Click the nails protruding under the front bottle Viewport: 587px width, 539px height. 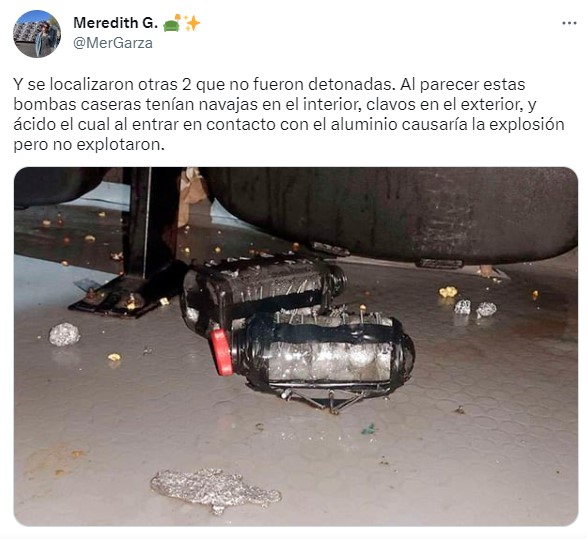click(322, 401)
